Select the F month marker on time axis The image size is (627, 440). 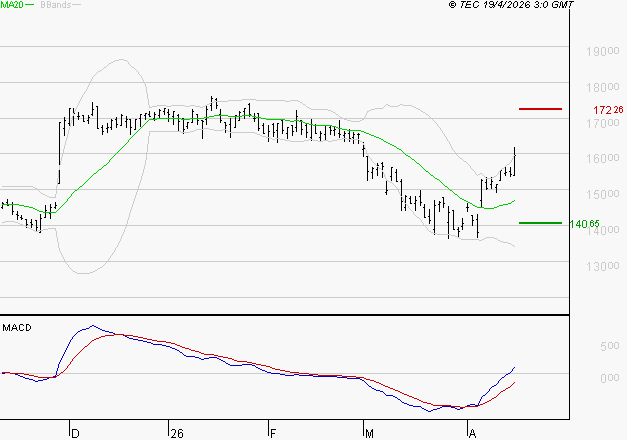pos(272,433)
